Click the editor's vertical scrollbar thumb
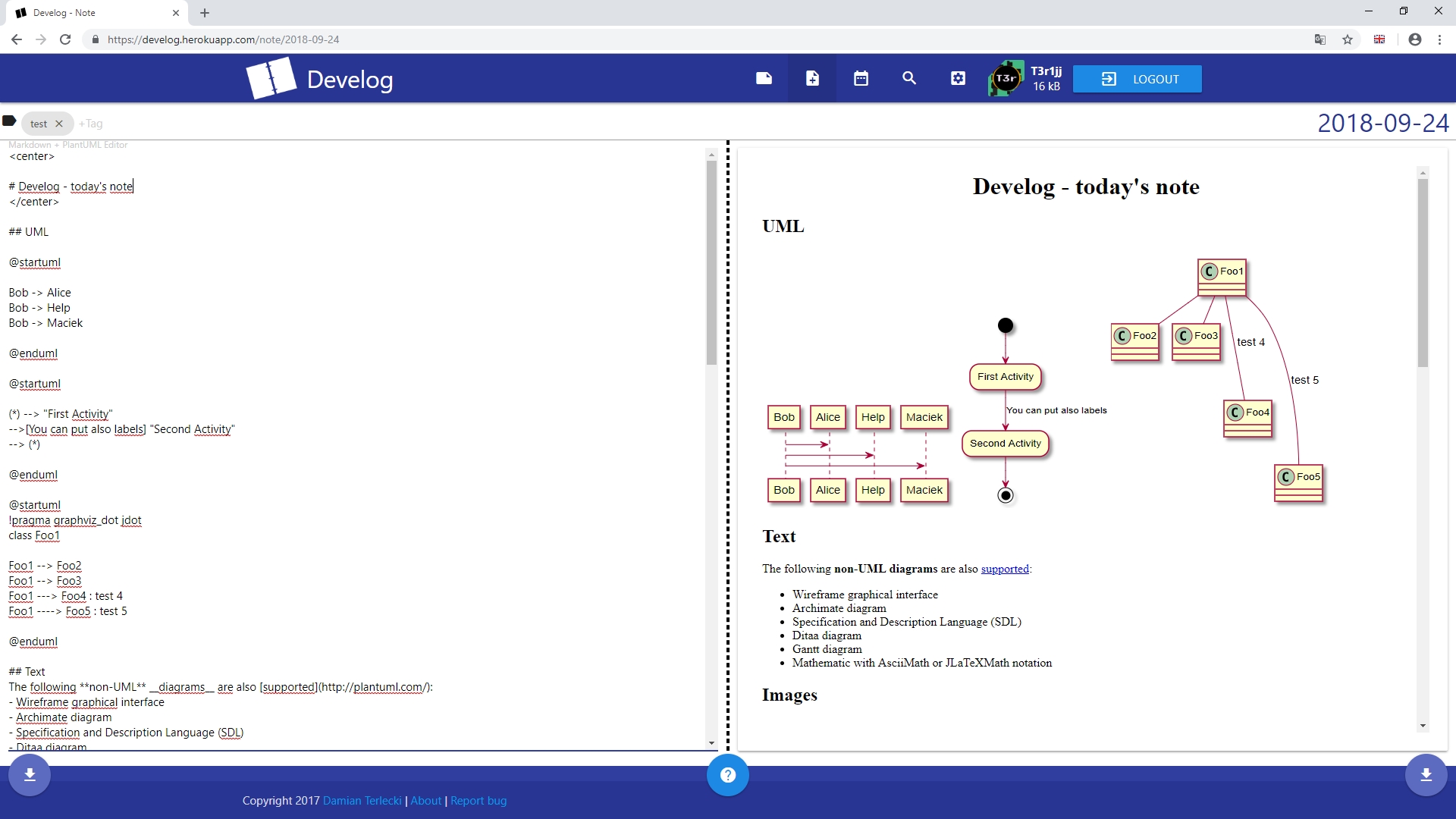Image resolution: width=1456 pixels, height=819 pixels. tap(711, 262)
